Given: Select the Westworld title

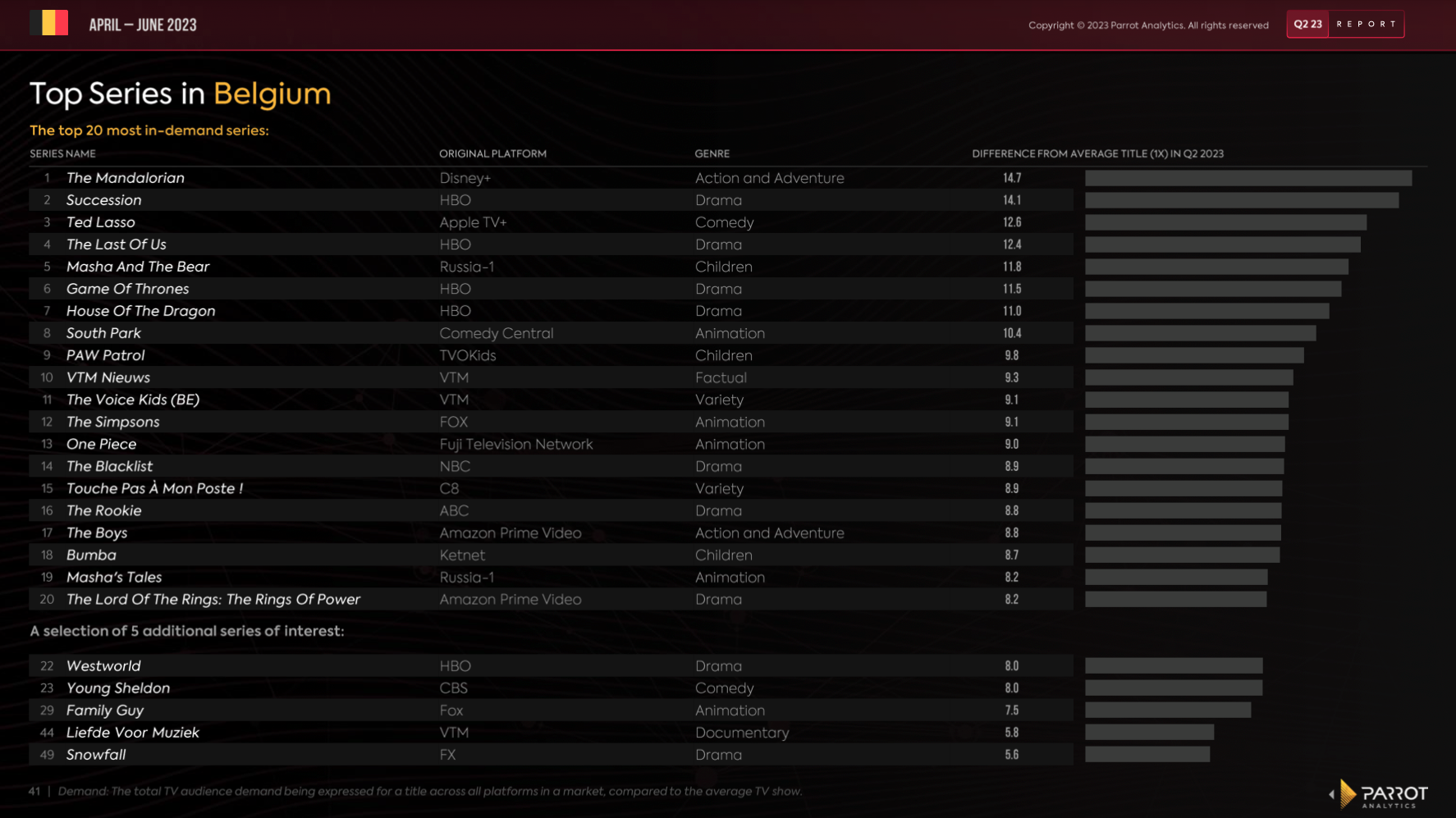Looking at the screenshot, I should click(103, 666).
